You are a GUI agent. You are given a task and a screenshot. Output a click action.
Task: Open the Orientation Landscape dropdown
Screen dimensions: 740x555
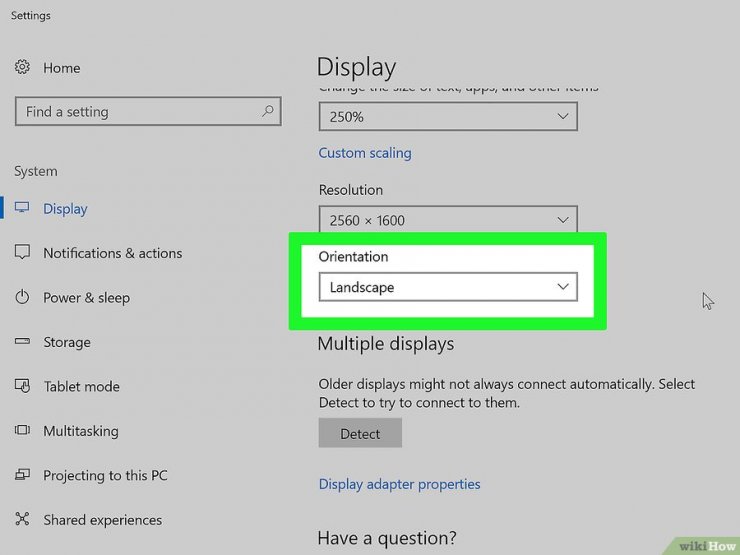448,286
